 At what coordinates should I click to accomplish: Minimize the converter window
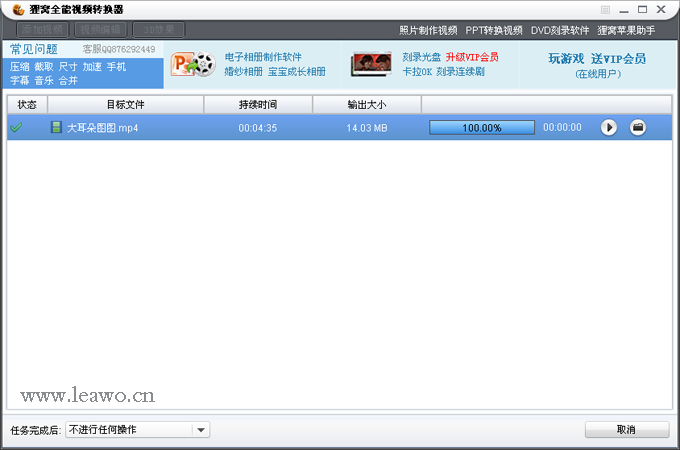click(624, 10)
